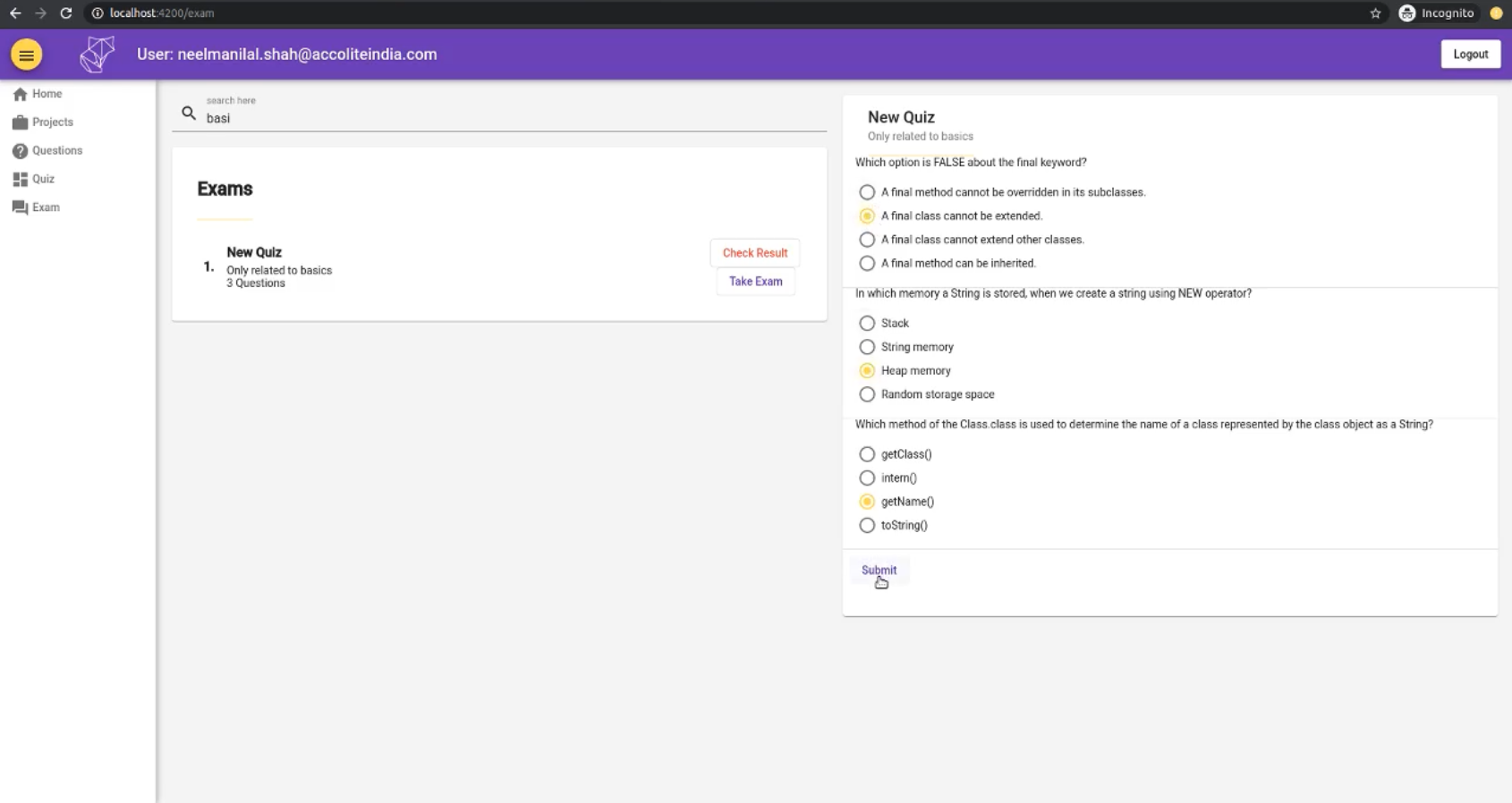Select the toString() radio option
The width and height of the screenshot is (1512, 803).
point(867,526)
